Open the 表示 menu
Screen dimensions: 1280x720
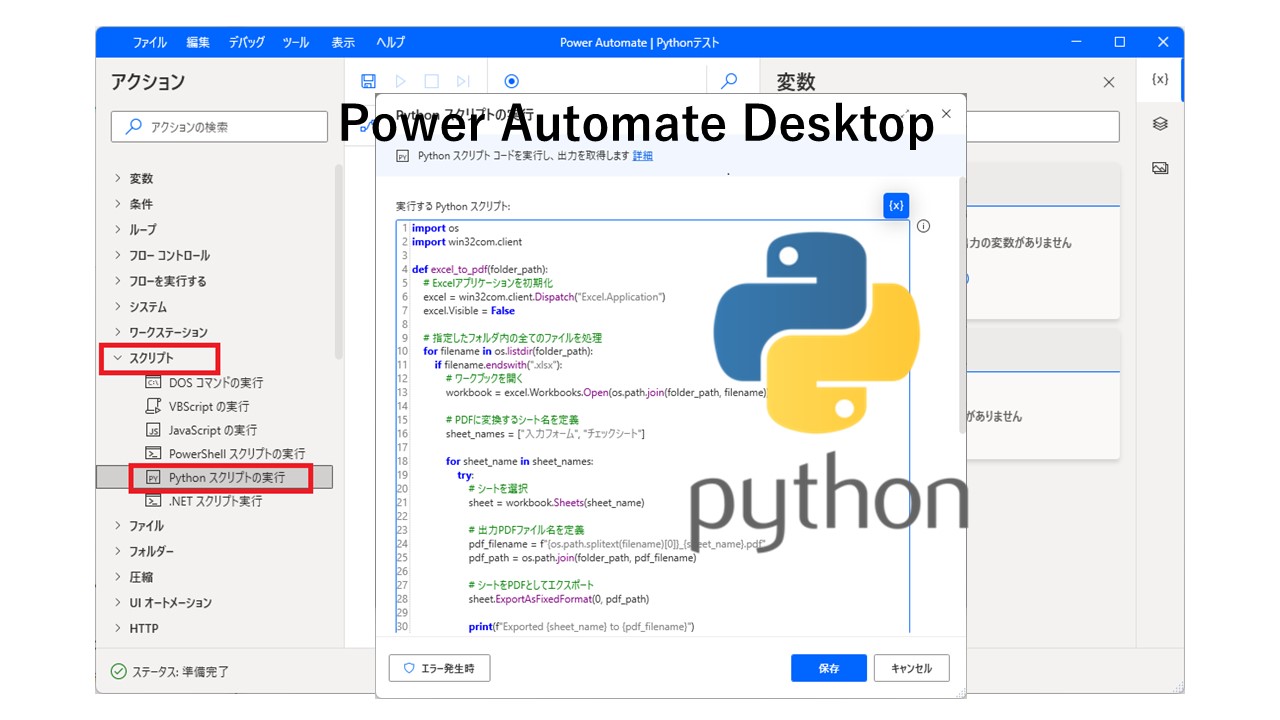pyautogui.click(x=342, y=42)
